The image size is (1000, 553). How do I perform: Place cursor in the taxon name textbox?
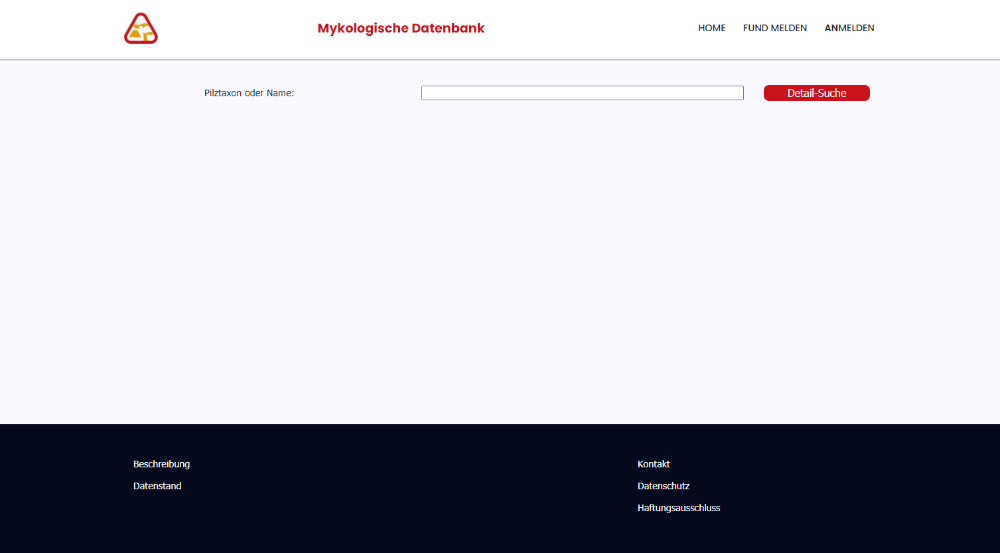582,93
